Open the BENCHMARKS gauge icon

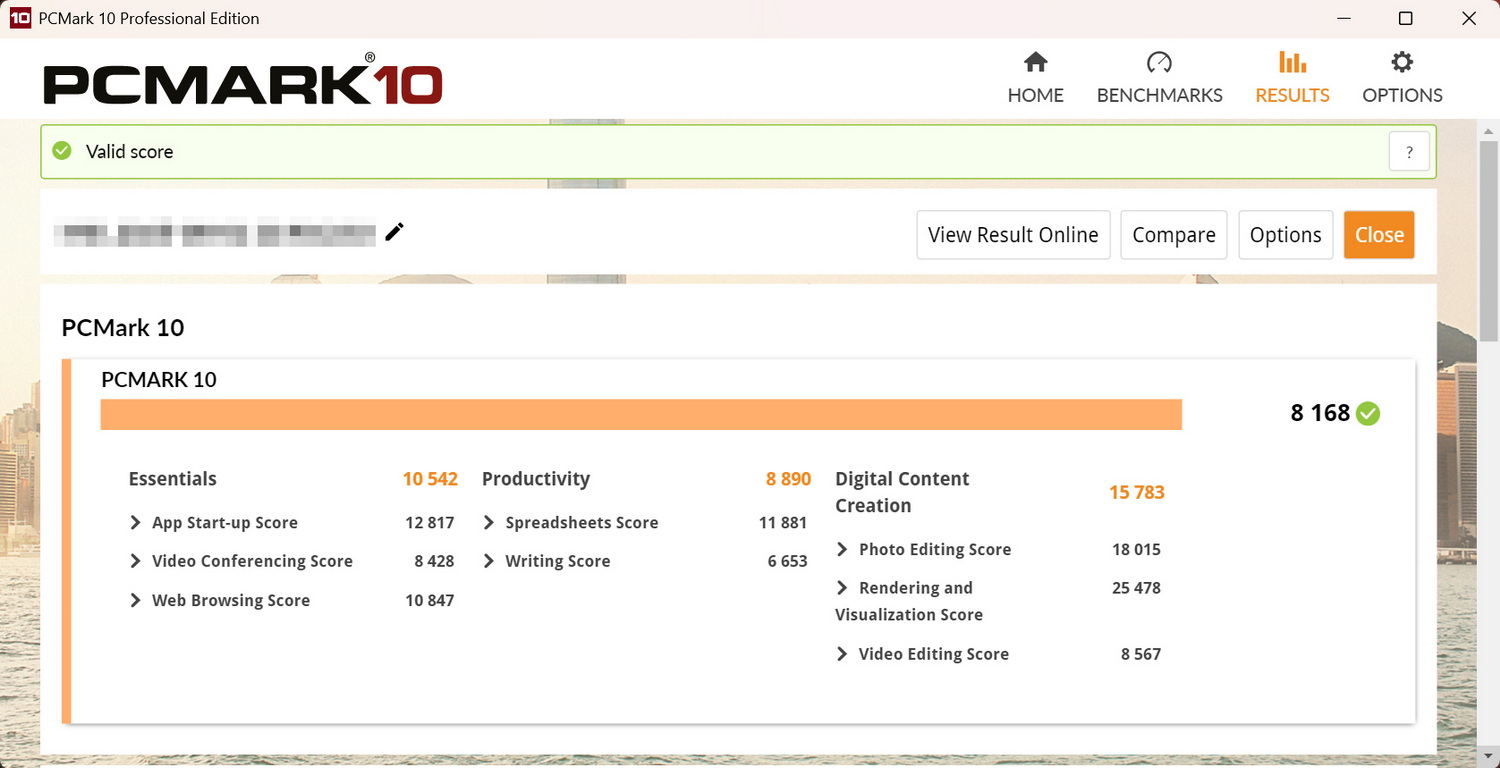coord(1159,63)
